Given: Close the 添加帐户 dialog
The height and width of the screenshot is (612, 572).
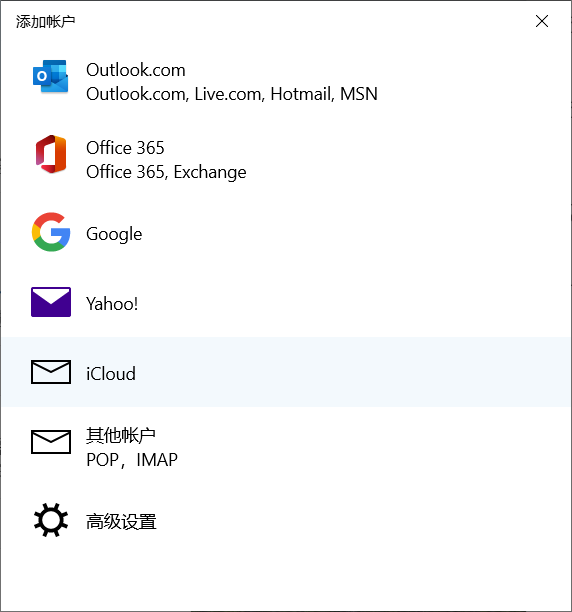Looking at the screenshot, I should [542, 21].
